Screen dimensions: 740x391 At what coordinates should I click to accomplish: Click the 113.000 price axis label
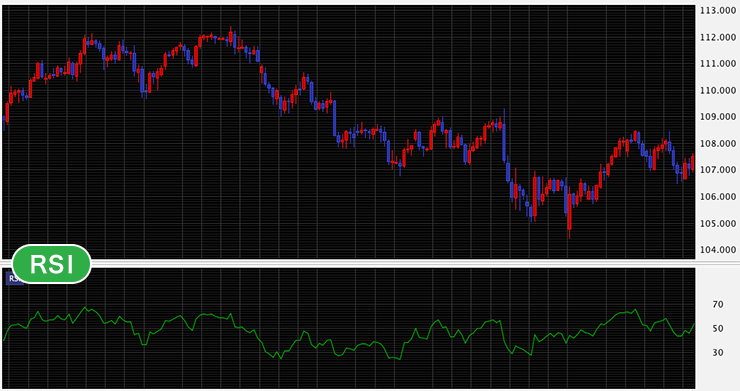pyautogui.click(x=717, y=10)
